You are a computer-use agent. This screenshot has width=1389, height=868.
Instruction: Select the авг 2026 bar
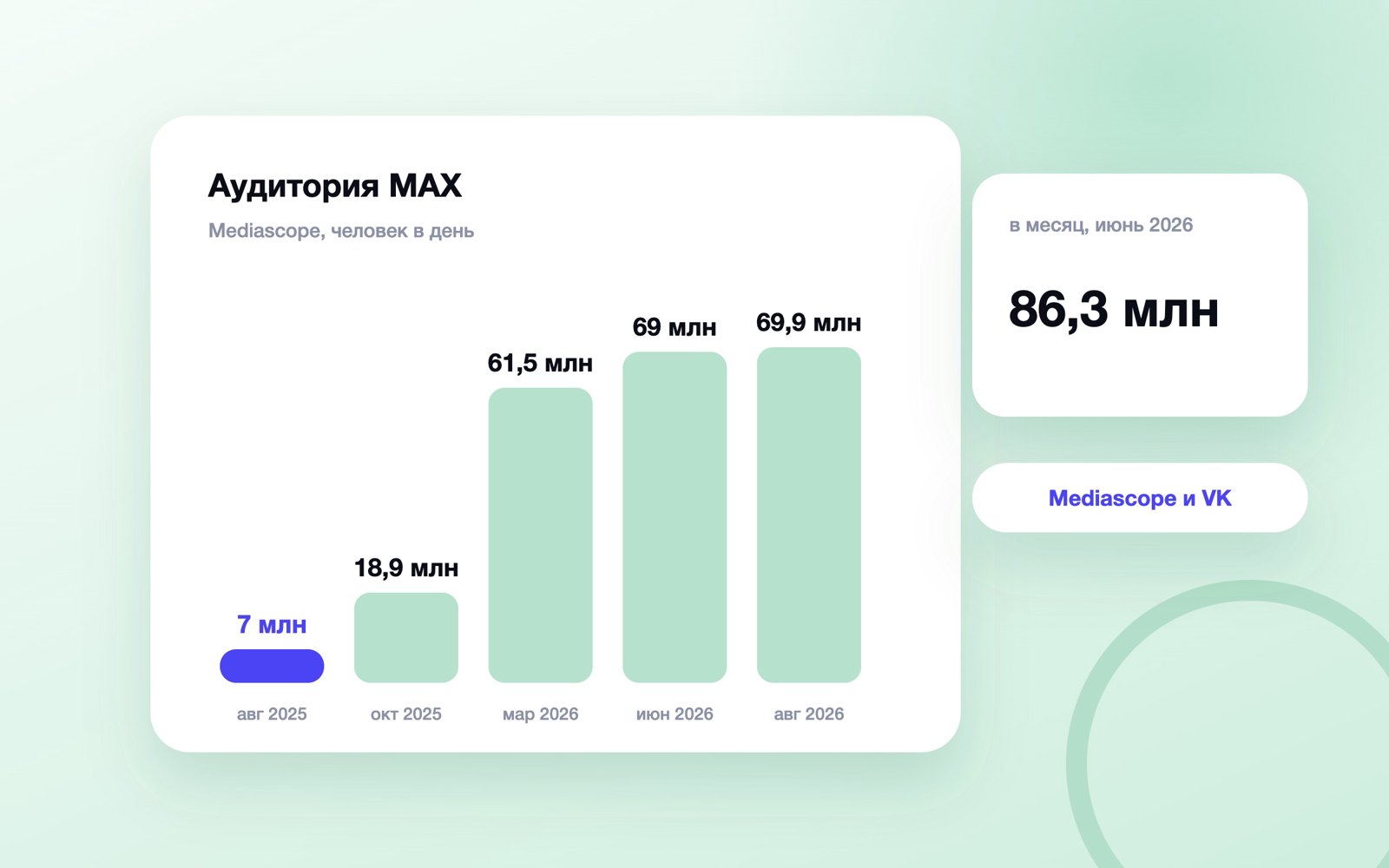coord(809,515)
